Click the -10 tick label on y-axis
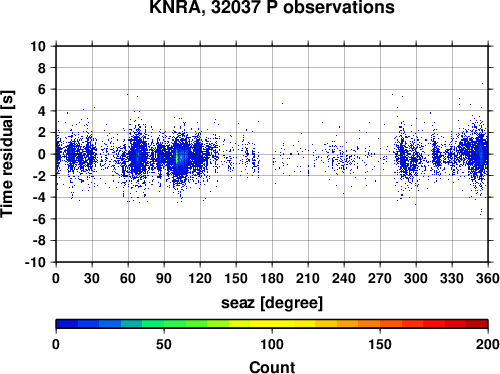Viewport: 500px width, 374px height. click(35, 262)
